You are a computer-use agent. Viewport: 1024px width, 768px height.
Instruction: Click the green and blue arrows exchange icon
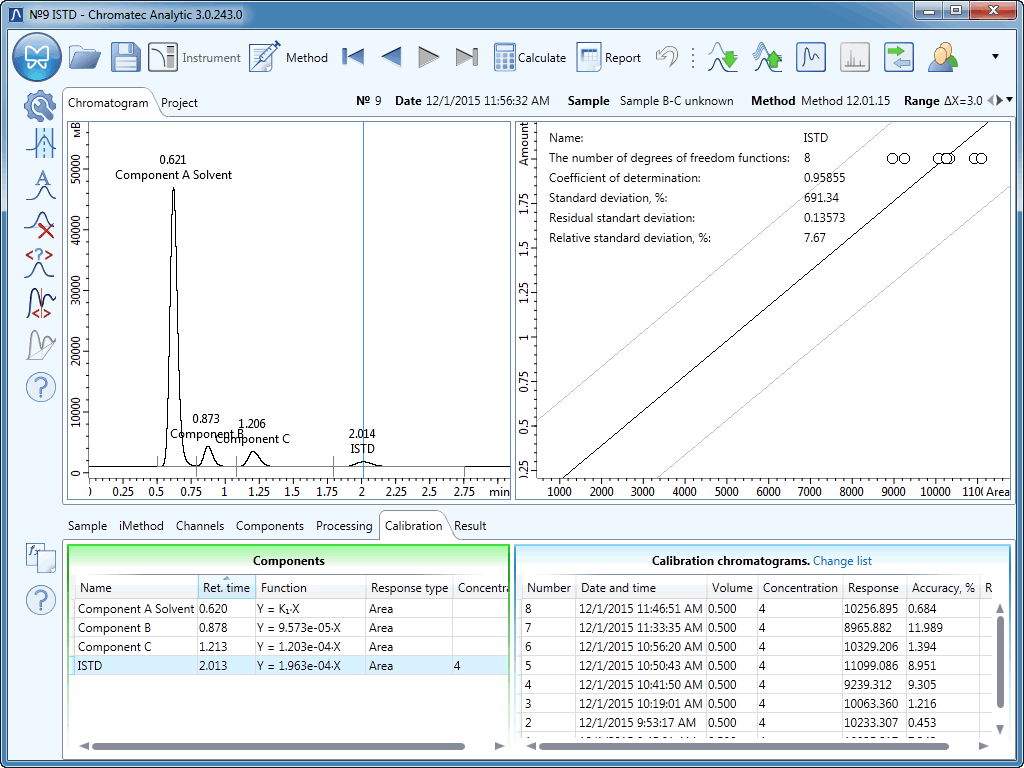(x=899, y=57)
